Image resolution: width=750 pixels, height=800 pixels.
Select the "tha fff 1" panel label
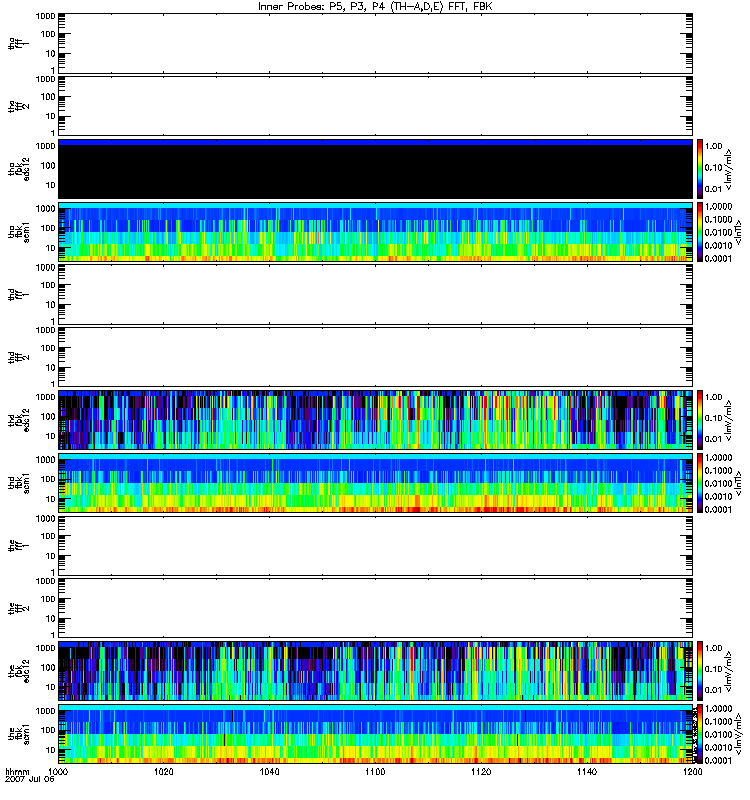pos(18,43)
